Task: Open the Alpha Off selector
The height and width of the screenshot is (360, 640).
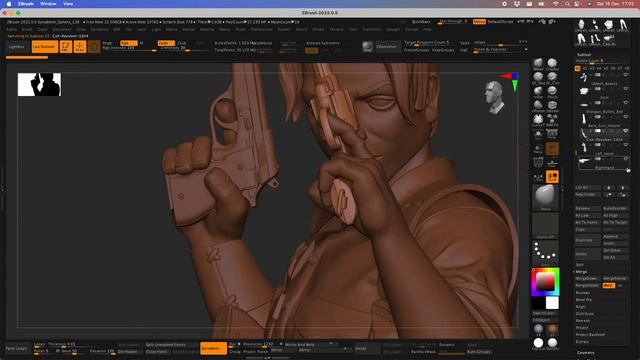Action: 545,225
